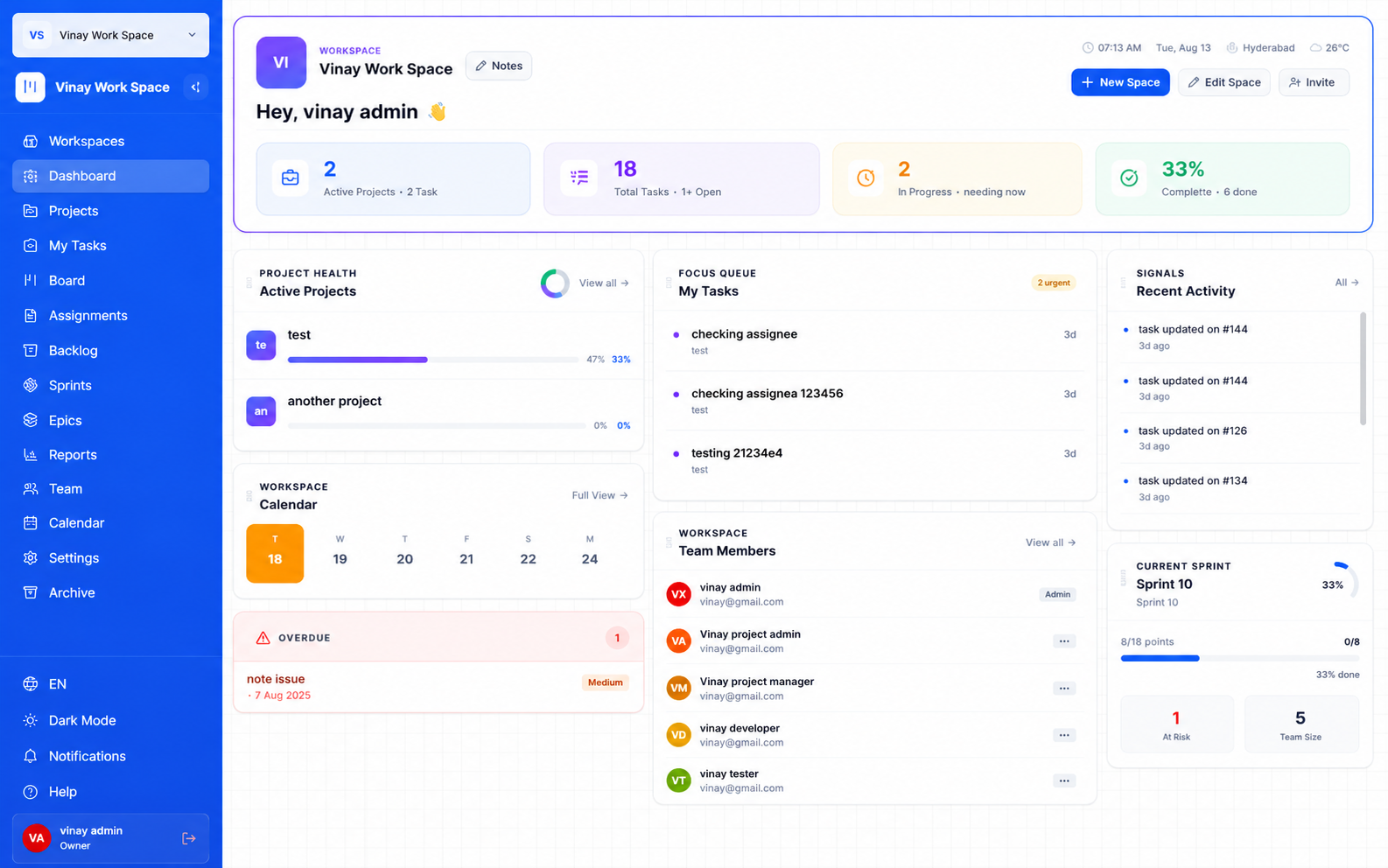This screenshot has height=868, width=1388.
Task: Click View all in Active Projects
Action: [x=604, y=283]
